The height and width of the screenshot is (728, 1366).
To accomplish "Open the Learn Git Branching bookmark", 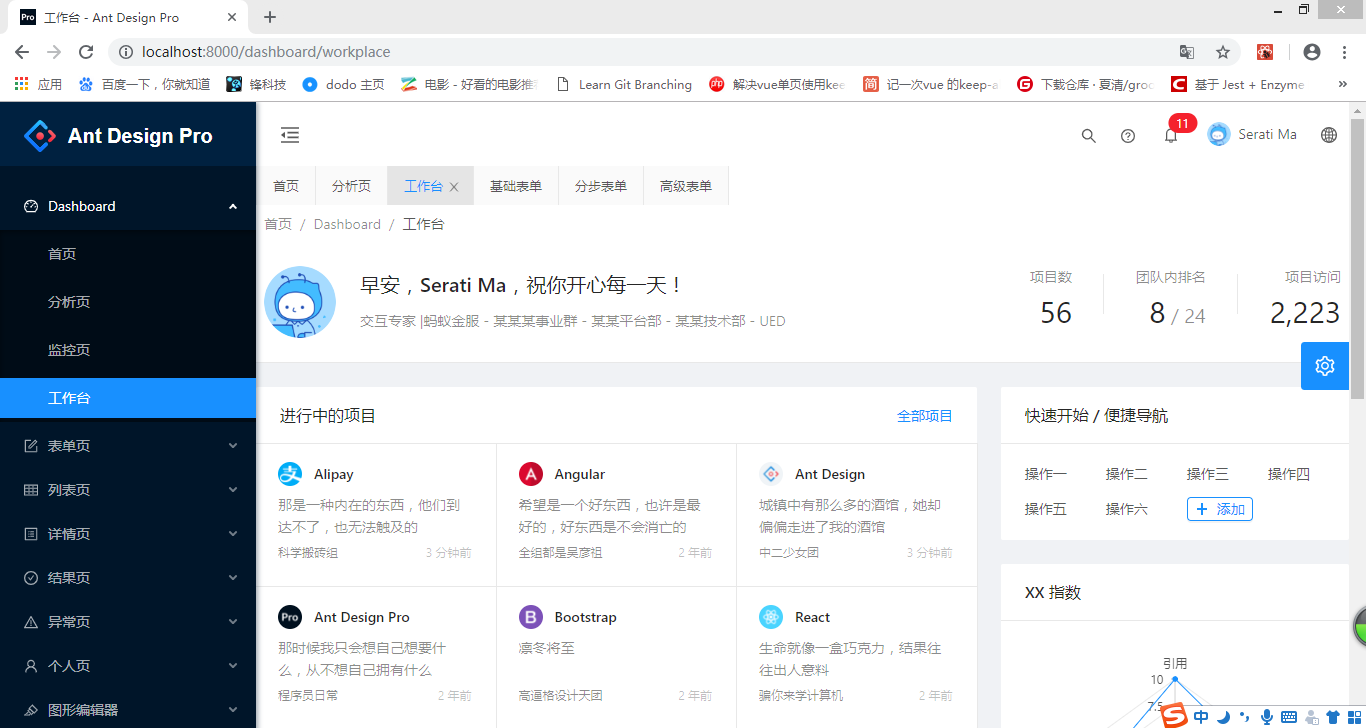I will (624, 85).
